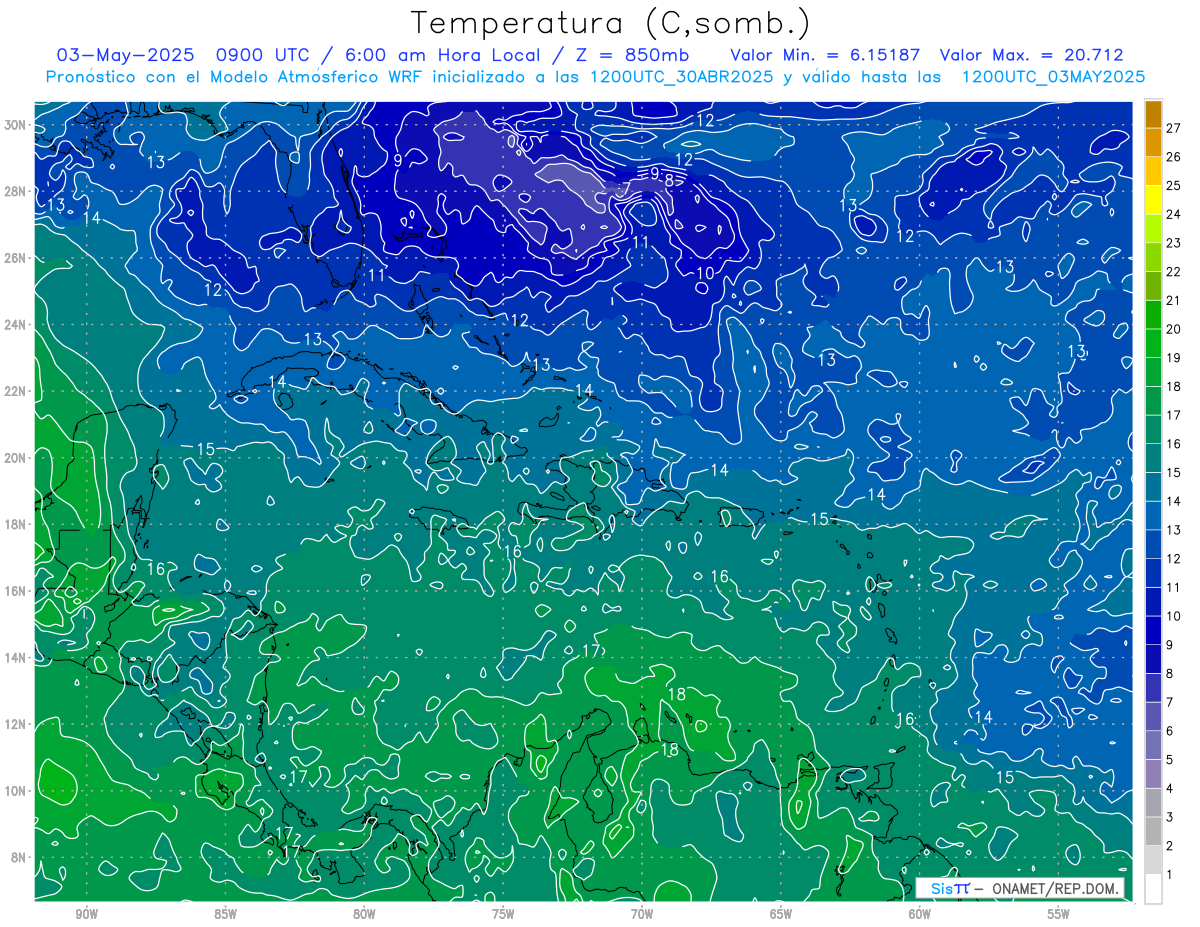Click the '1200UTC_03MAY2025' valid-until time

pos(1053,77)
